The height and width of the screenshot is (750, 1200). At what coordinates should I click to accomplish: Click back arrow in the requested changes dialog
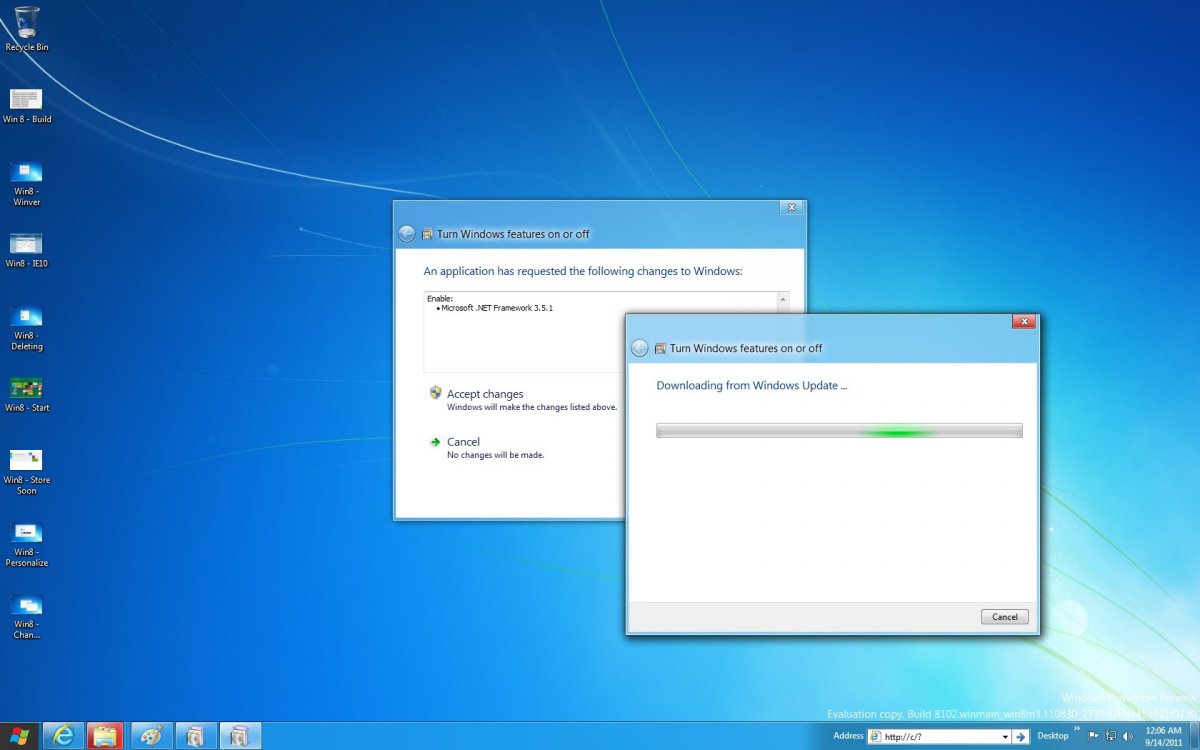tap(407, 234)
